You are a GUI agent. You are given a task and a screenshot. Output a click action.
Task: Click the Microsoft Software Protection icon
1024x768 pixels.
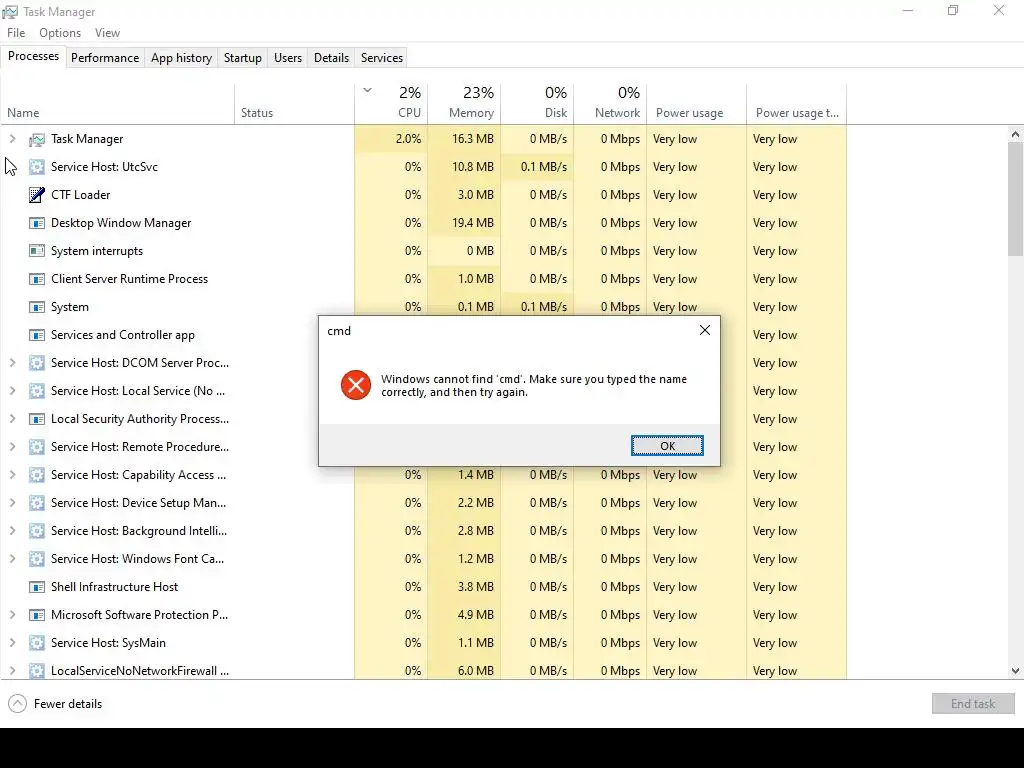click(x=37, y=615)
